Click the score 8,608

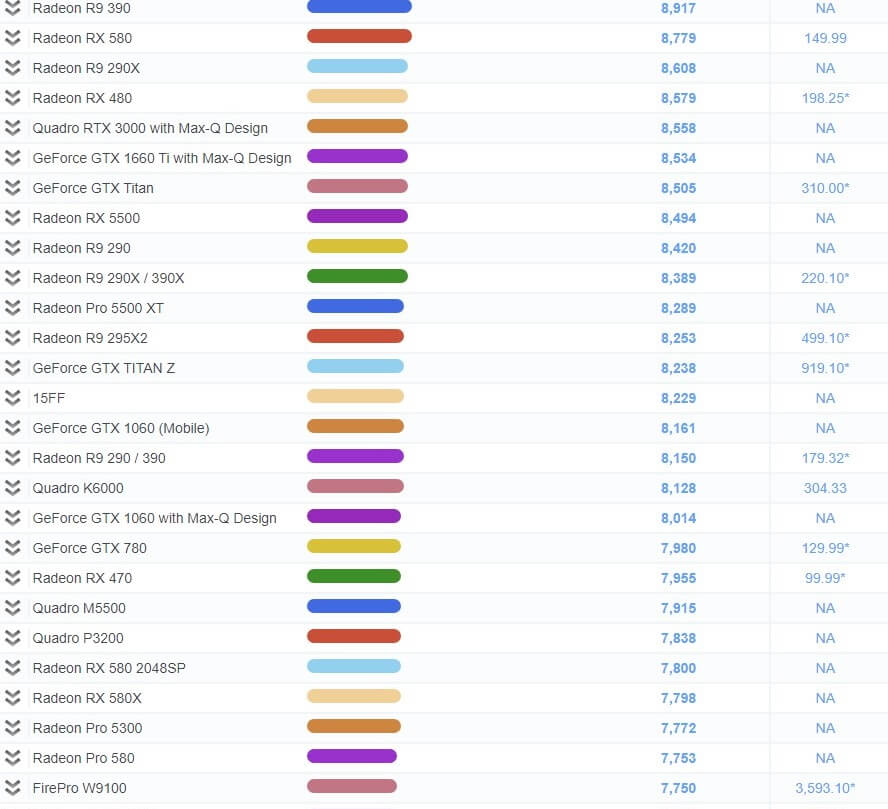click(x=678, y=68)
